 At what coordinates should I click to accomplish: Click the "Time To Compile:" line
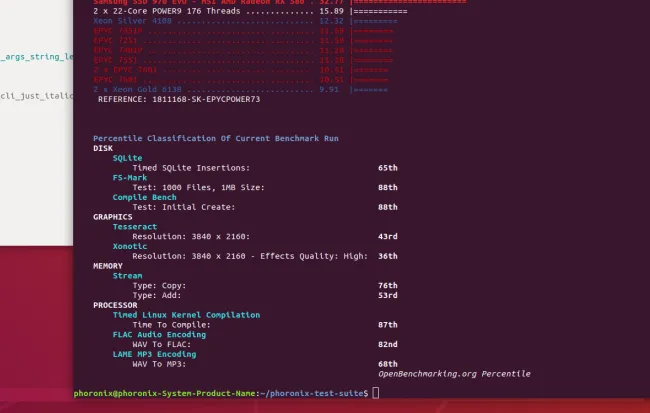coord(172,325)
